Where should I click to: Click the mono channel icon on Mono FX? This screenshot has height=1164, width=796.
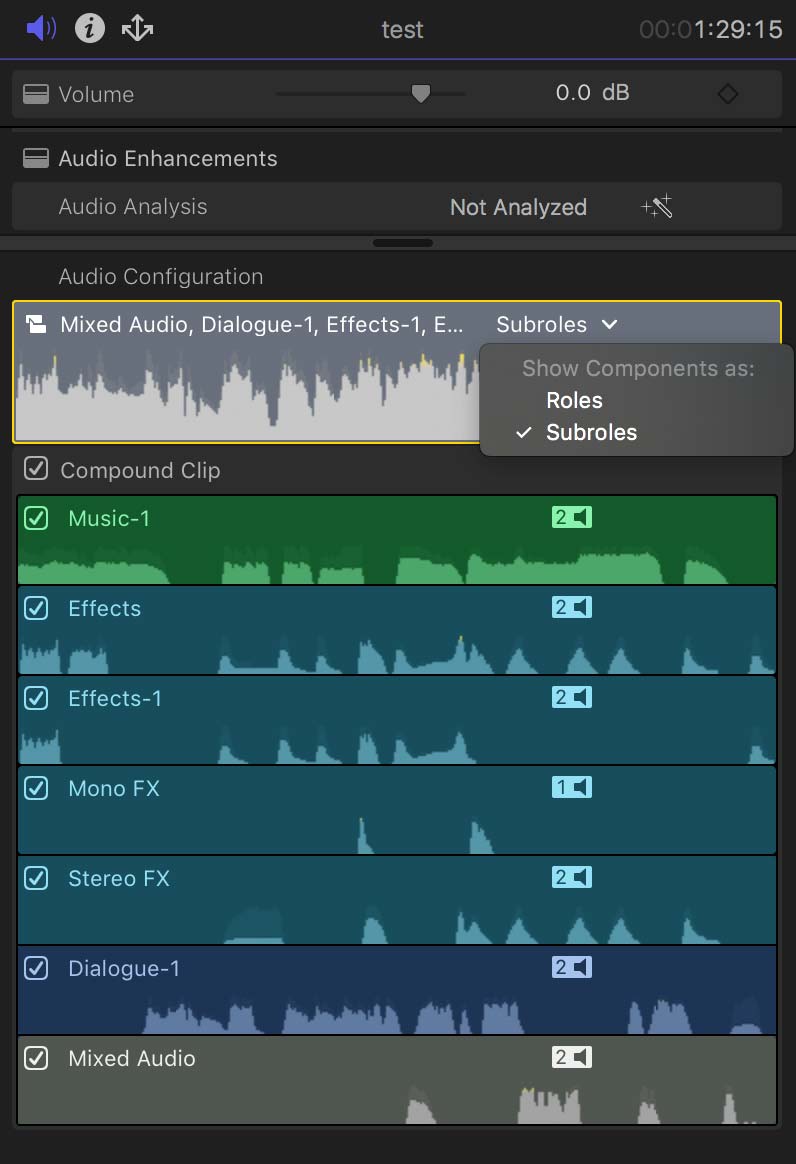[572, 787]
